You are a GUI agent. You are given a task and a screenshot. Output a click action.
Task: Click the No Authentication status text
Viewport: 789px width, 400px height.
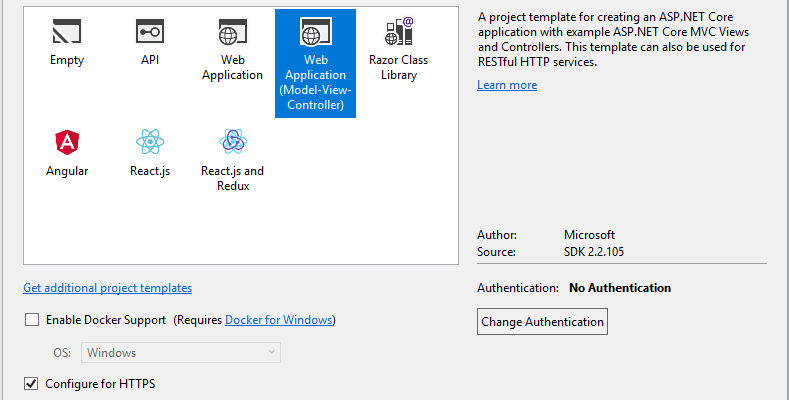point(619,288)
